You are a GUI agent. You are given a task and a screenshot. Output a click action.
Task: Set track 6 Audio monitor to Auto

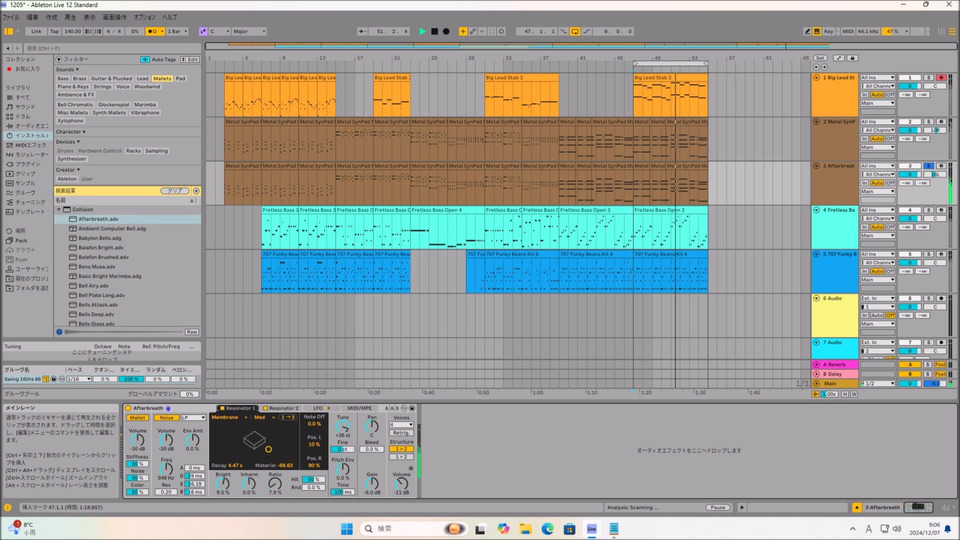[877, 315]
